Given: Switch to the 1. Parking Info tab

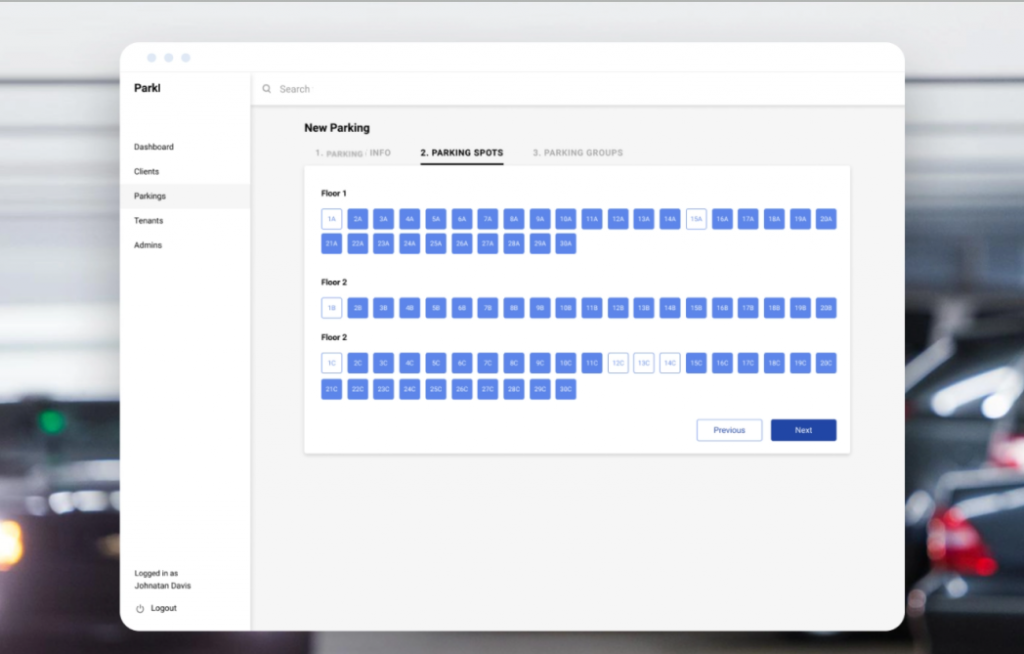Looking at the screenshot, I should (x=353, y=153).
